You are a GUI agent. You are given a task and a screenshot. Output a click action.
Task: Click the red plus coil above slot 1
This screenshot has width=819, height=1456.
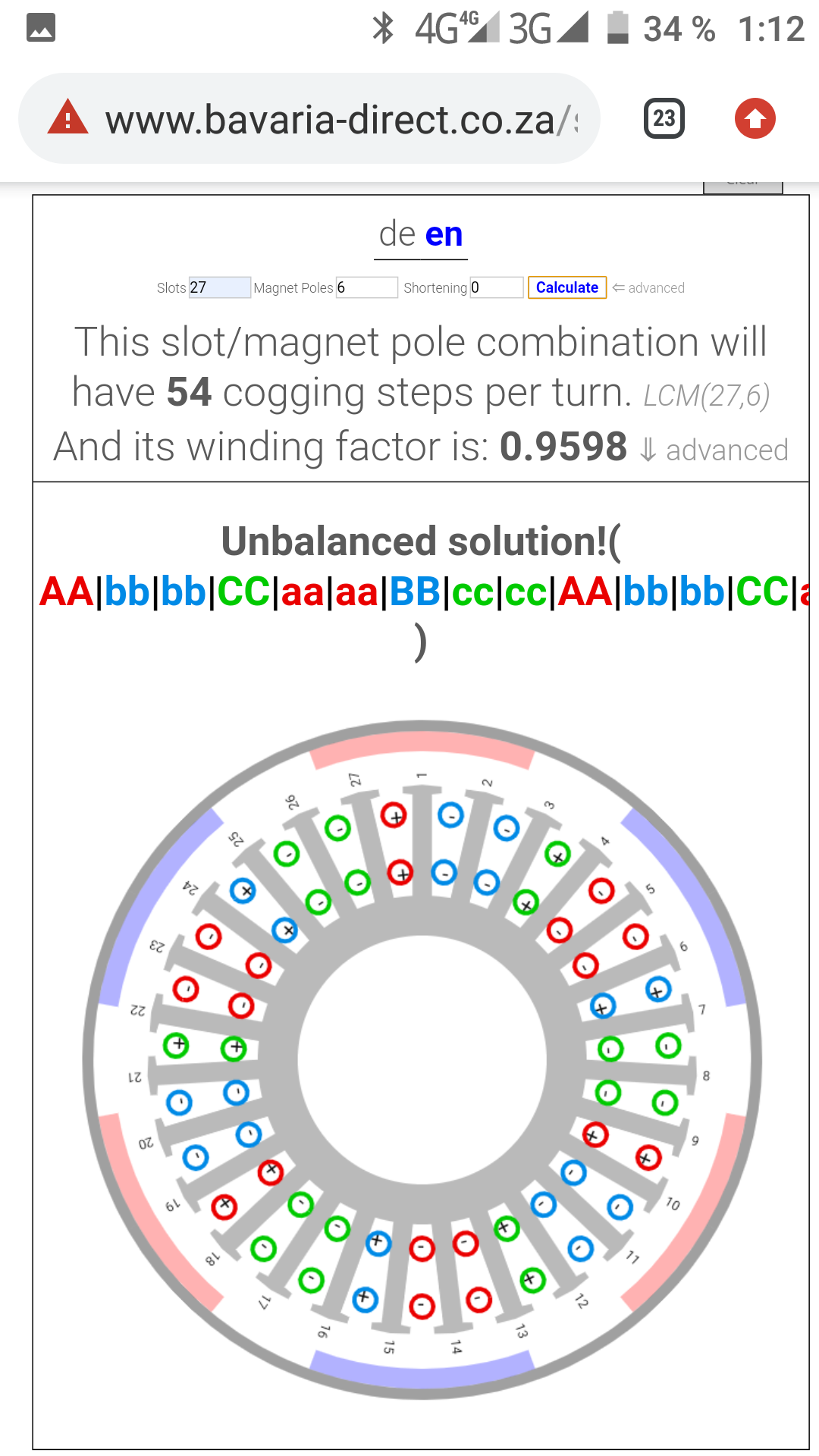click(394, 815)
